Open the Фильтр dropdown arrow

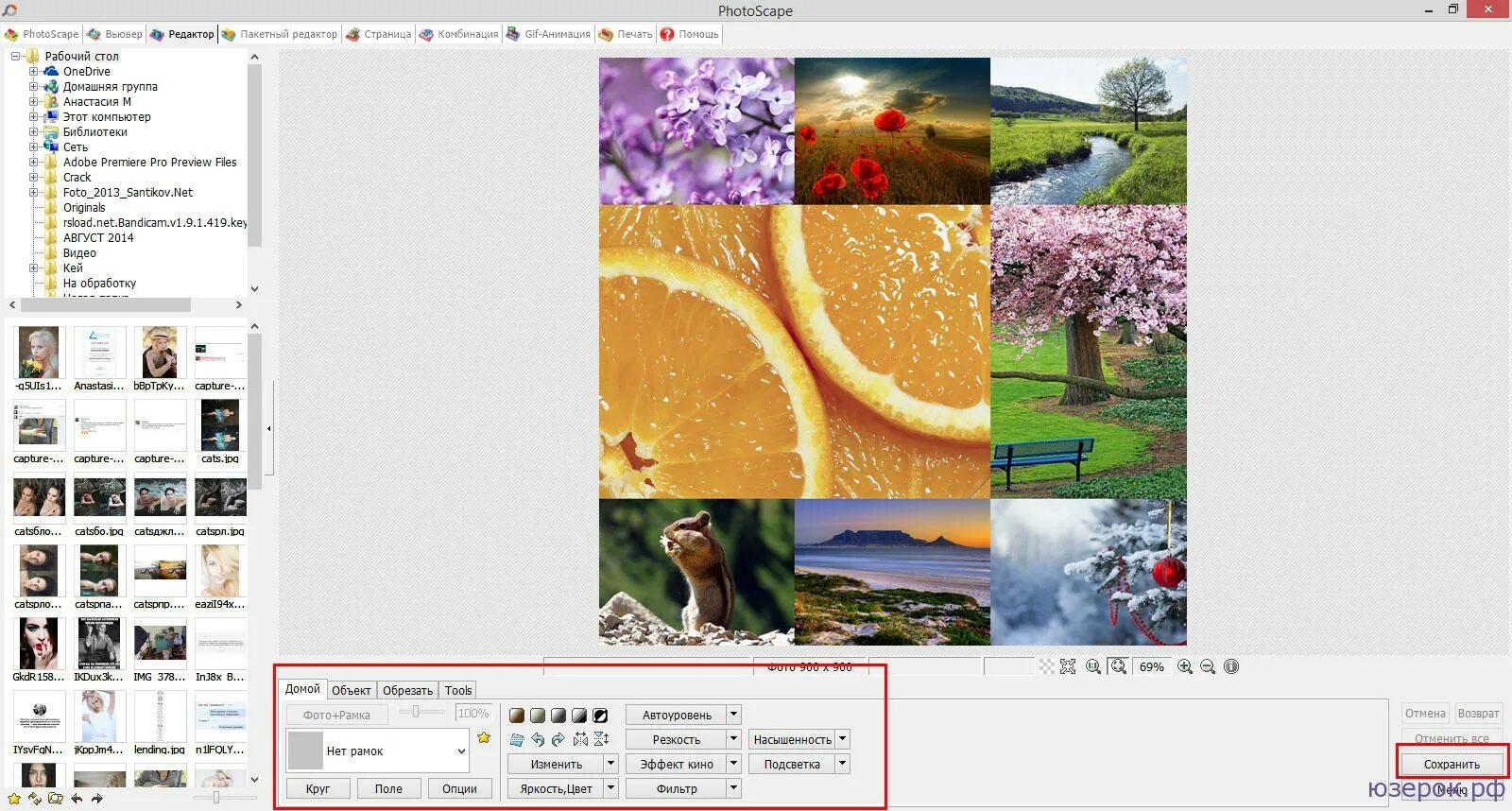(x=734, y=788)
